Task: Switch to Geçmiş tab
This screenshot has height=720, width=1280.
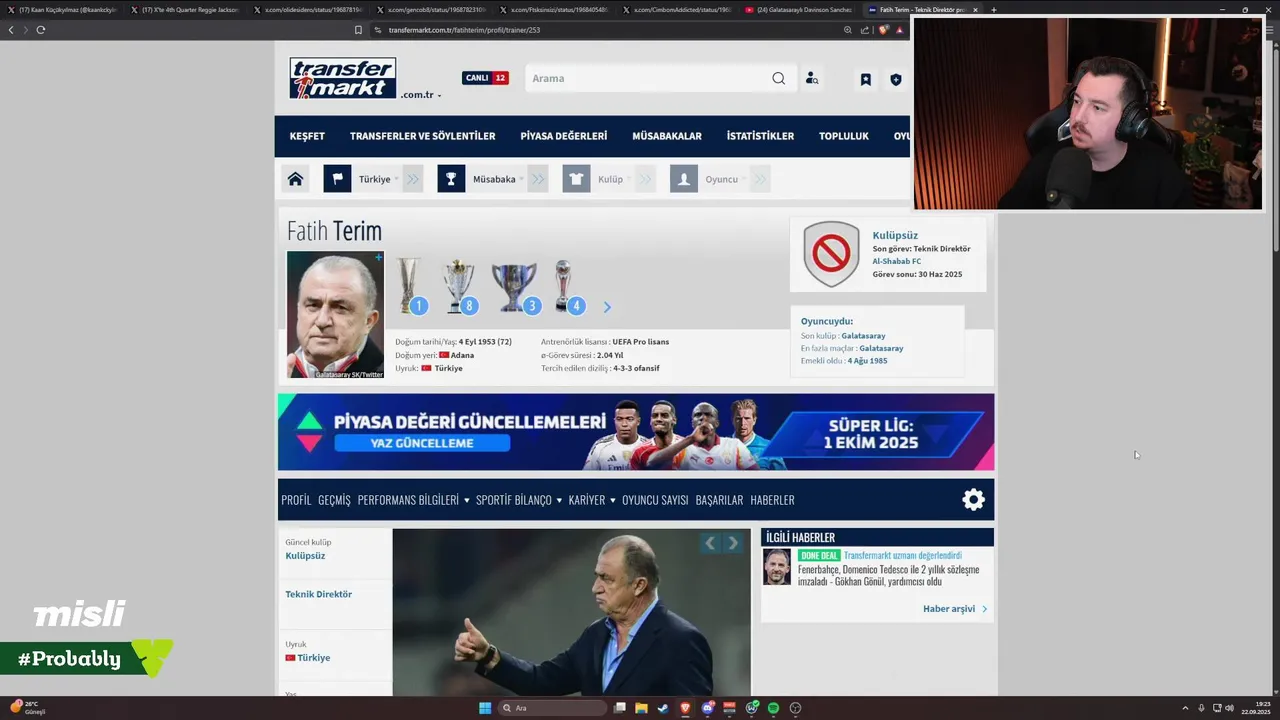Action: (x=334, y=500)
